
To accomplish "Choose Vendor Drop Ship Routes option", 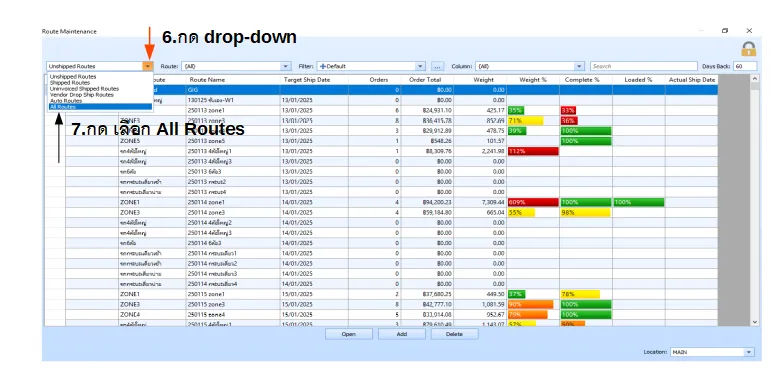I will pos(82,95).
